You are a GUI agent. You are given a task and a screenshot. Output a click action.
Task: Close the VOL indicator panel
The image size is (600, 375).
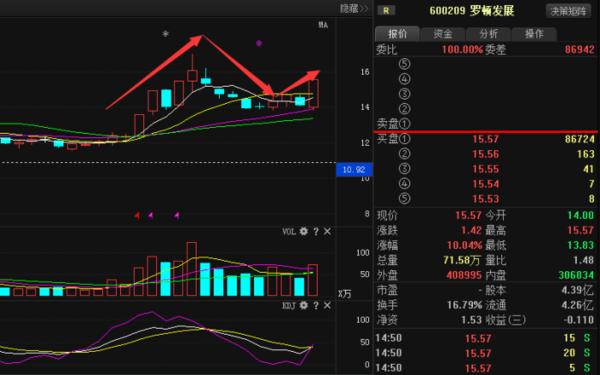(327, 231)
